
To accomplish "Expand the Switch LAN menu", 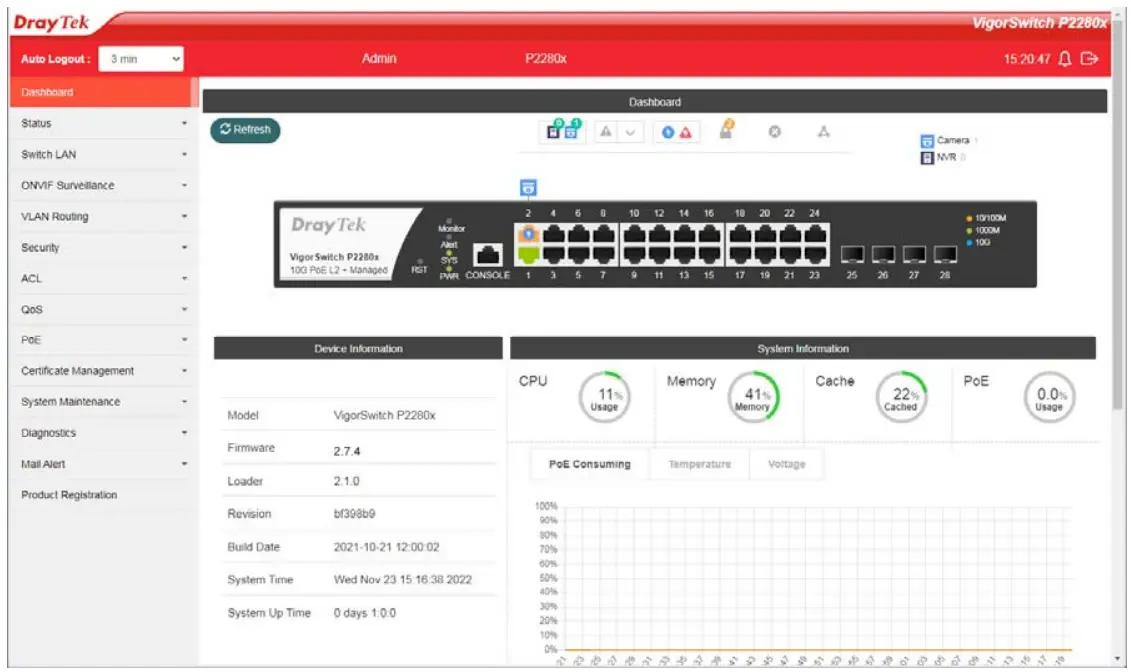I will 104,154.
